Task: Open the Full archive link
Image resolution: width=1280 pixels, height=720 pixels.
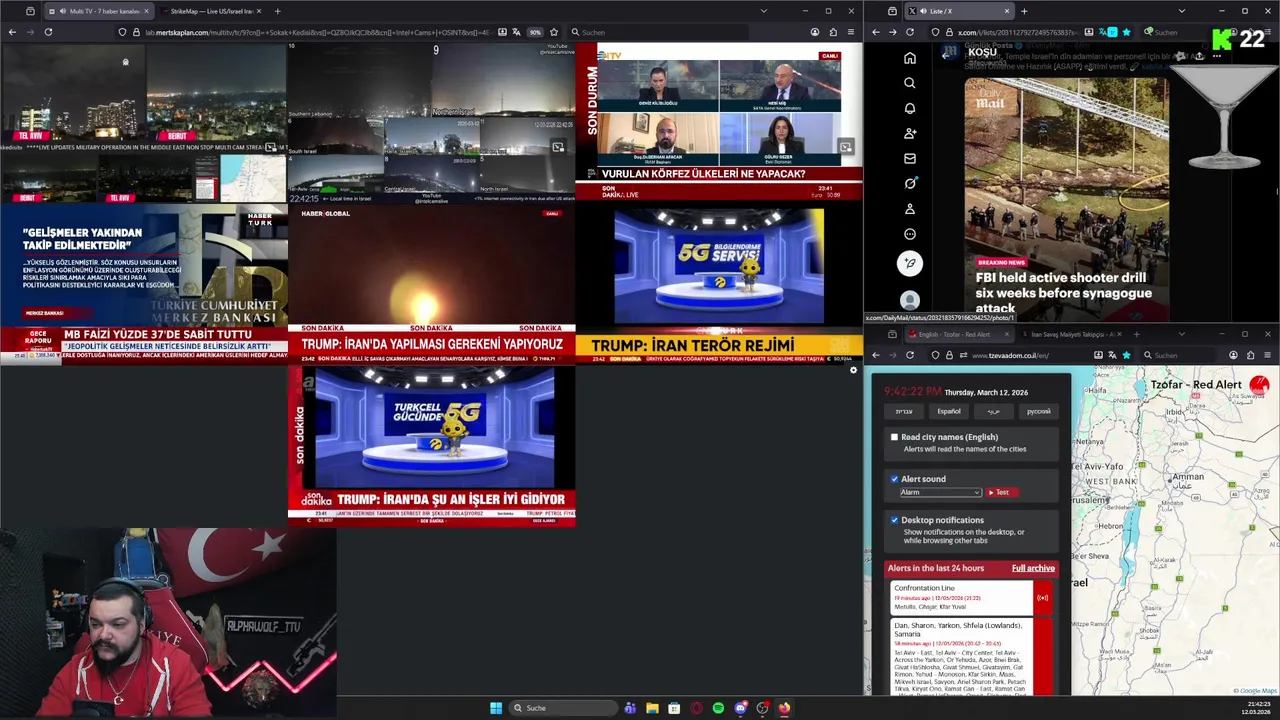Action: 1033,568
